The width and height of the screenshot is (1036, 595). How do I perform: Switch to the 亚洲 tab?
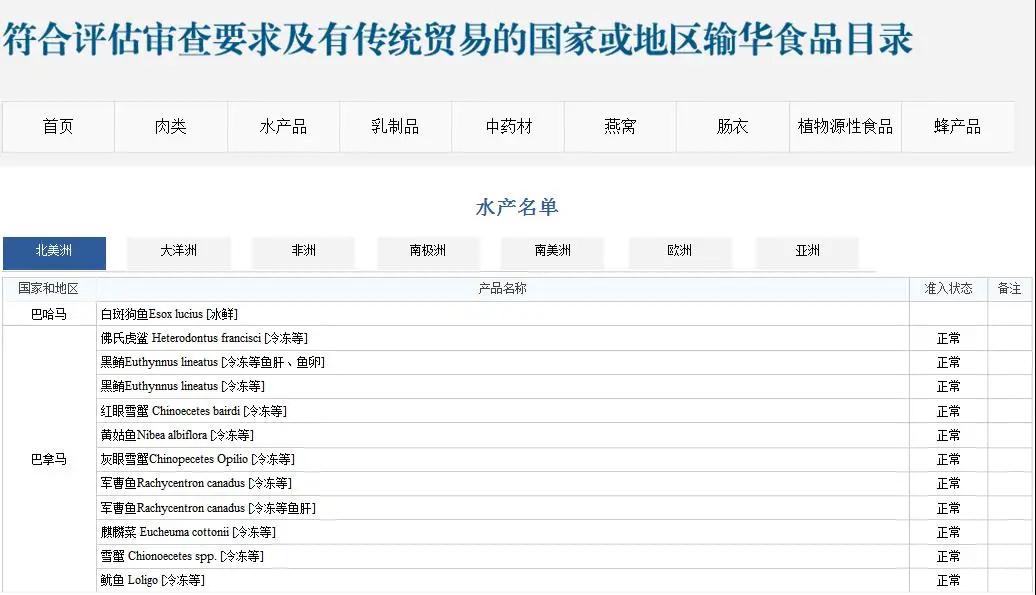tap(807, 251)
